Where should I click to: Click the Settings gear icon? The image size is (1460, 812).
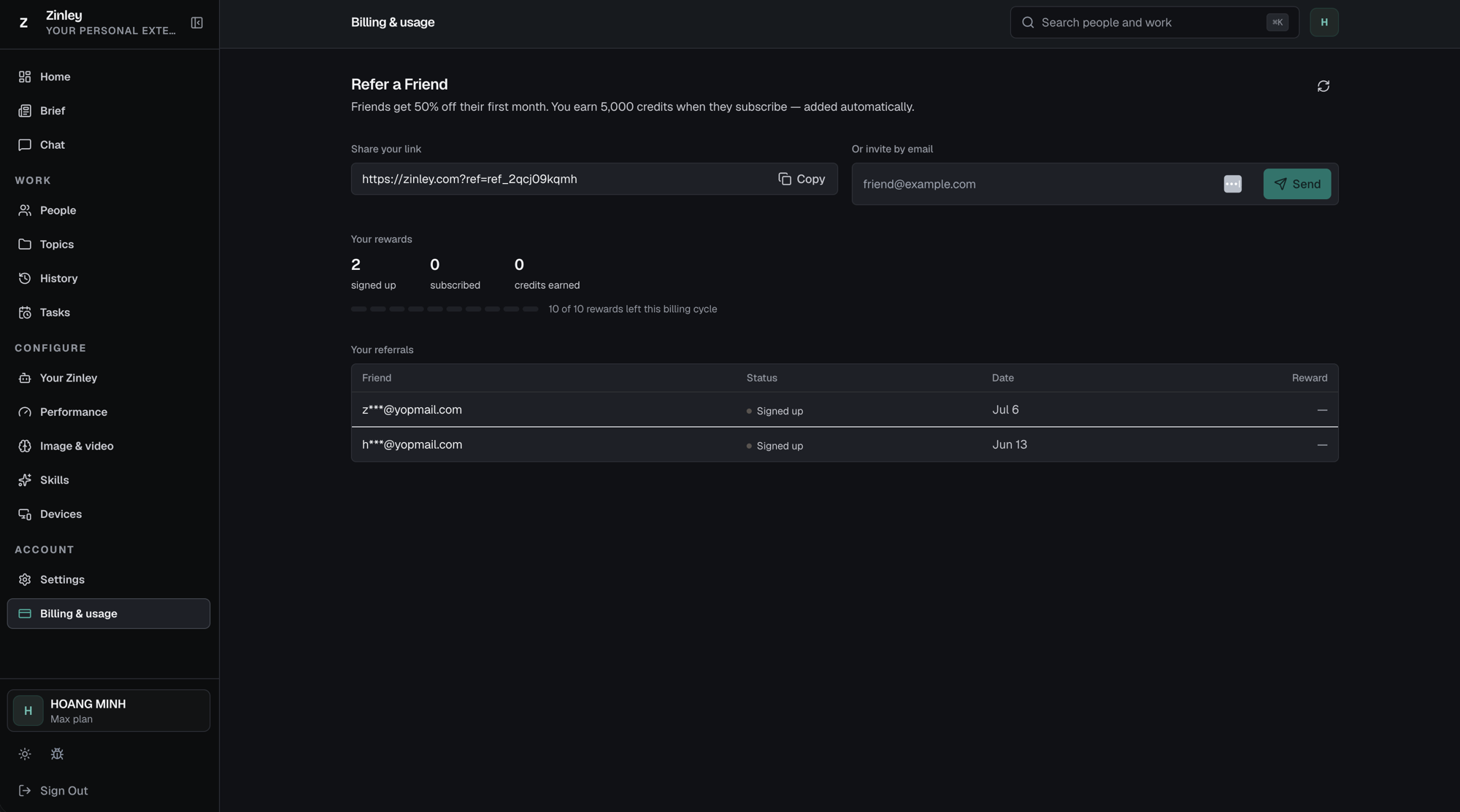point(25,579)
